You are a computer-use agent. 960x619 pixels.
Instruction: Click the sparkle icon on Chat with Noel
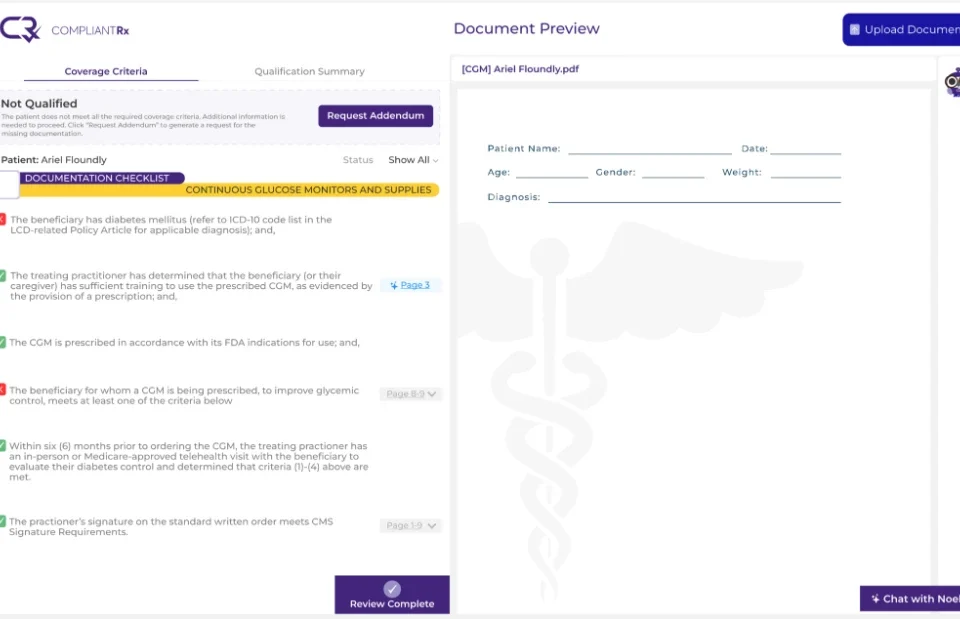coord(876,599)
